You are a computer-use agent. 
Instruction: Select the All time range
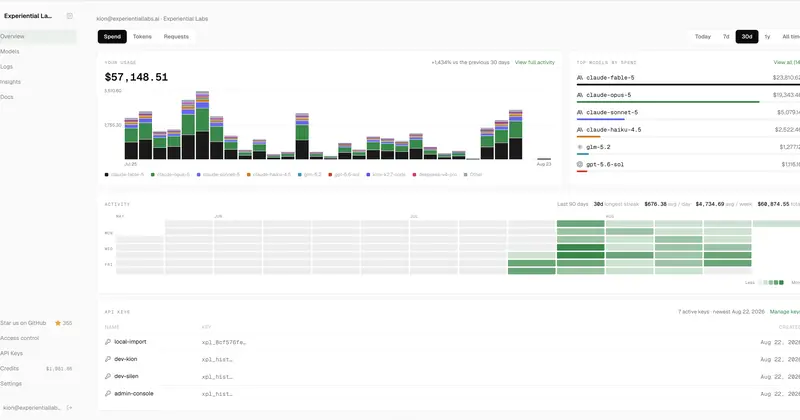(791, 37)
